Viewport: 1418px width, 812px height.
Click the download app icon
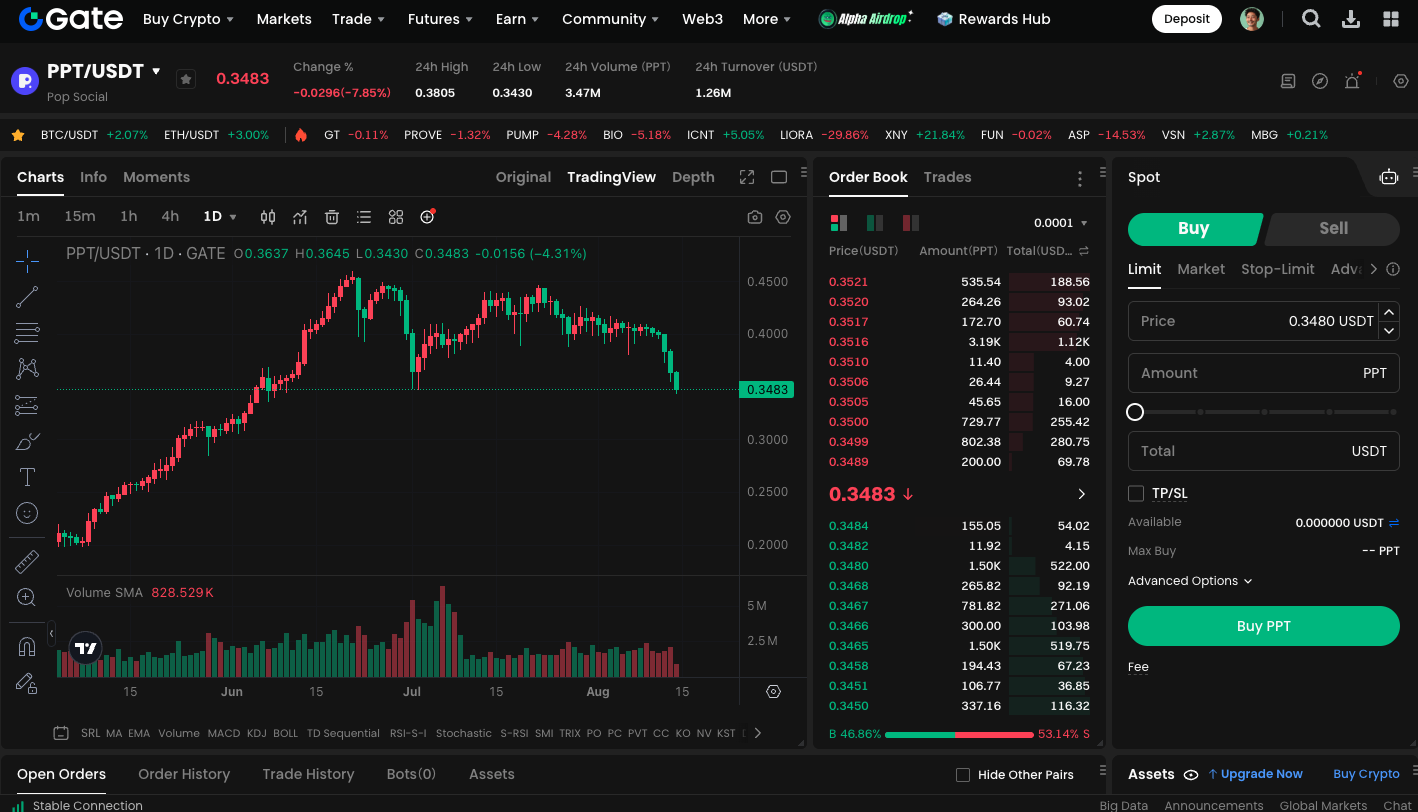tap(1351, 19)
